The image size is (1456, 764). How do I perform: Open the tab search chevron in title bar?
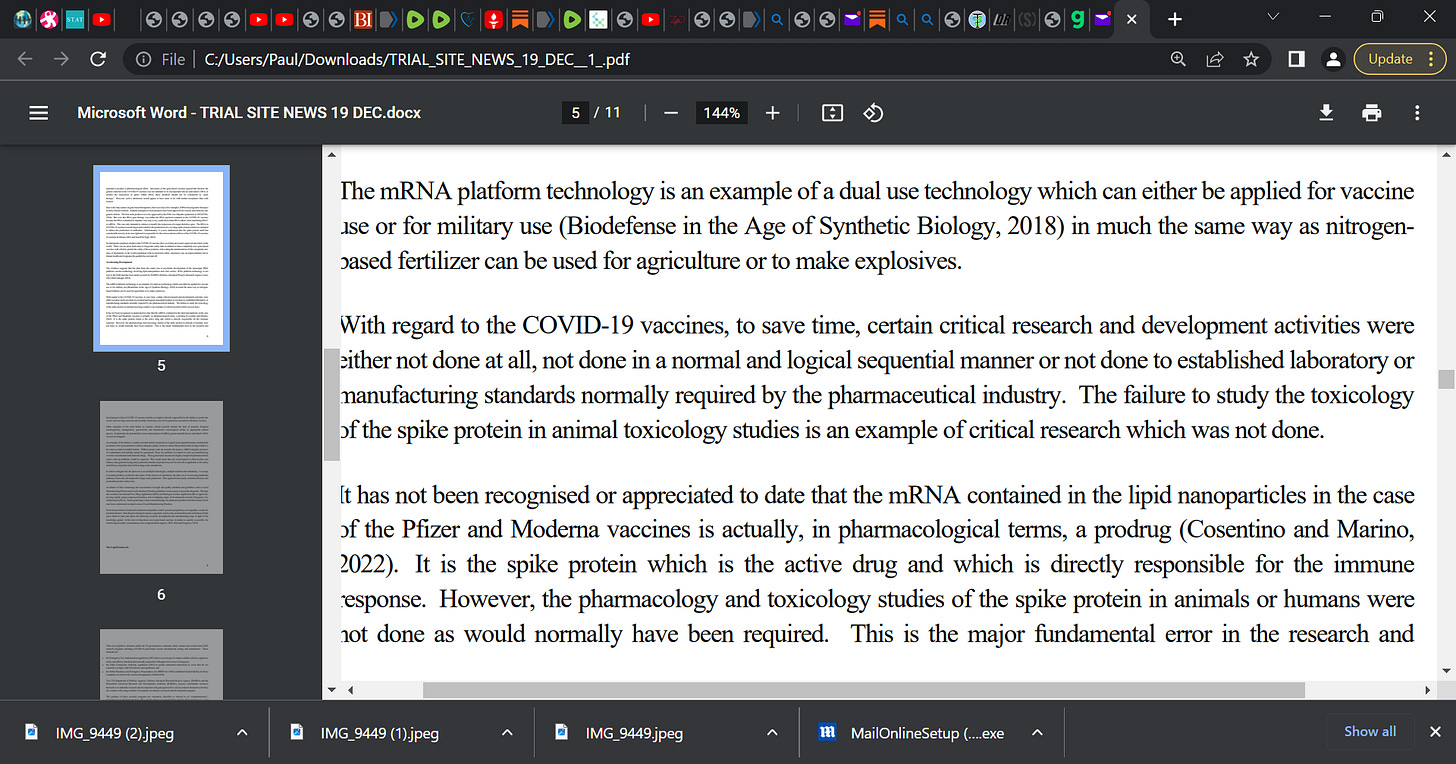coord(1273,17)
